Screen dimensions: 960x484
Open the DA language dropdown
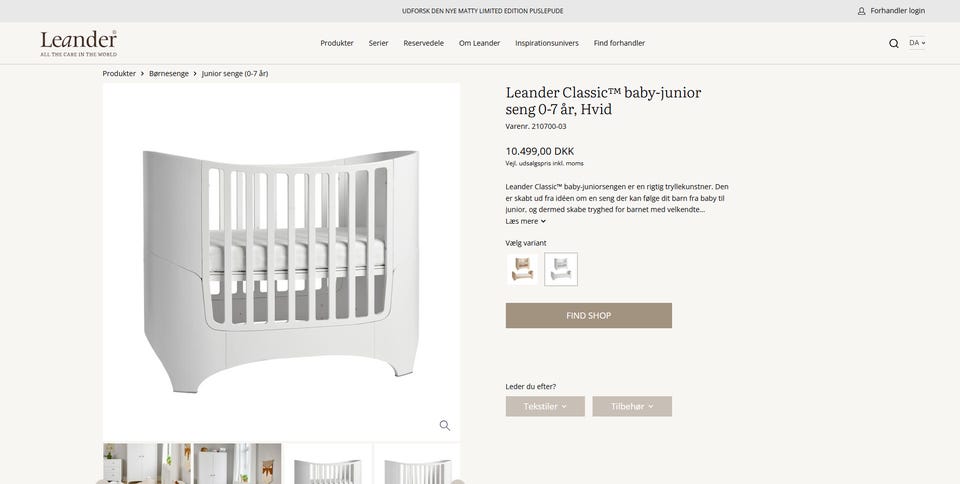(917, 43)
